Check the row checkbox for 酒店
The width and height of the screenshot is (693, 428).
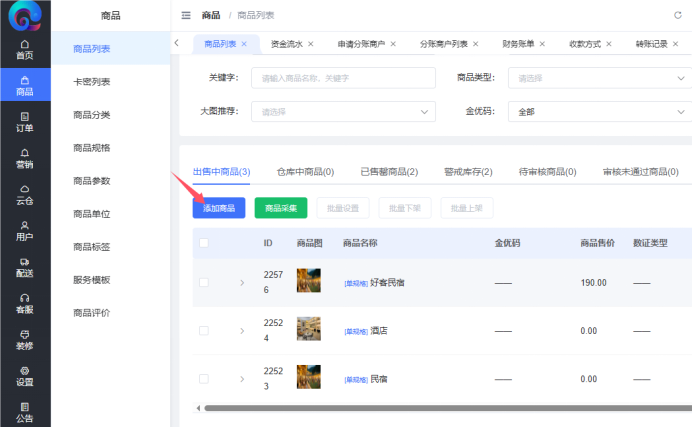pos(204,330)
